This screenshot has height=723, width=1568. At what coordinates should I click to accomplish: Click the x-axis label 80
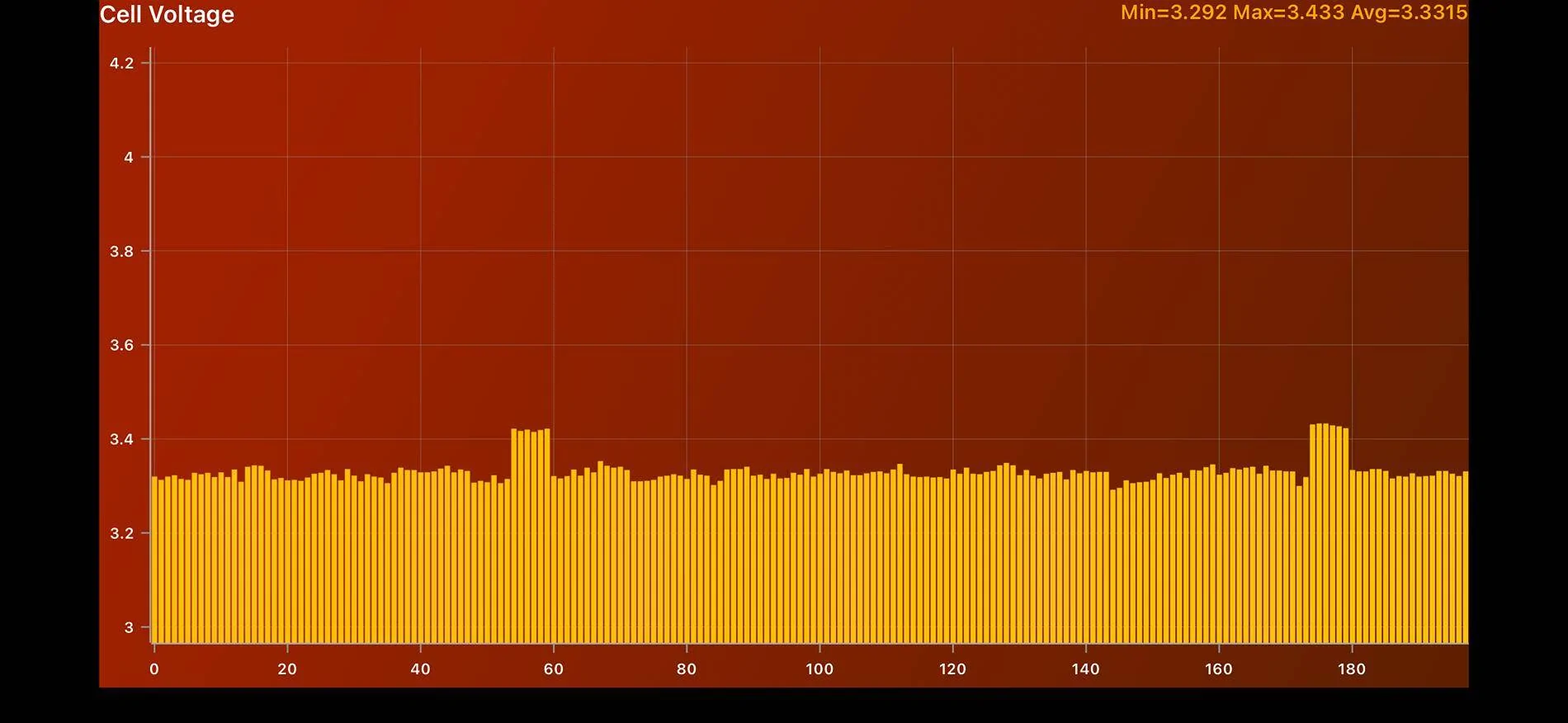pos(687,669)
